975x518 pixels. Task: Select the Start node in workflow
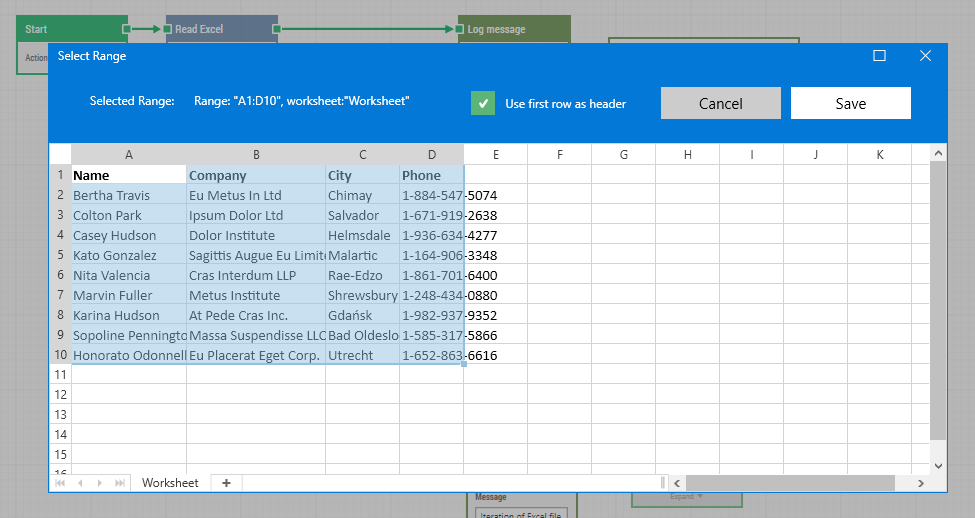tap(72, 29)
